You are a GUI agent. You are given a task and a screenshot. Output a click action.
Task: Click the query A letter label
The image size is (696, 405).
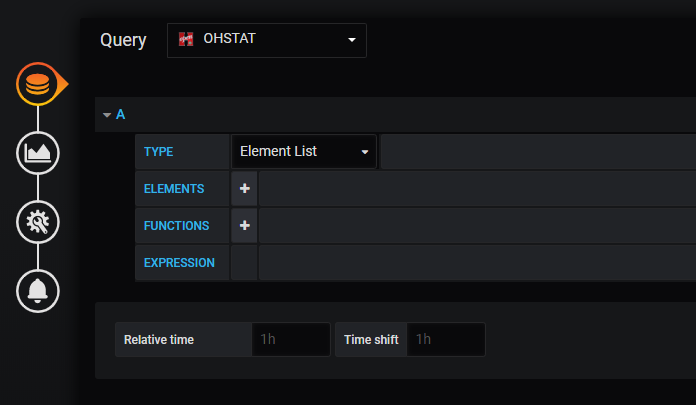coord(120,115)
